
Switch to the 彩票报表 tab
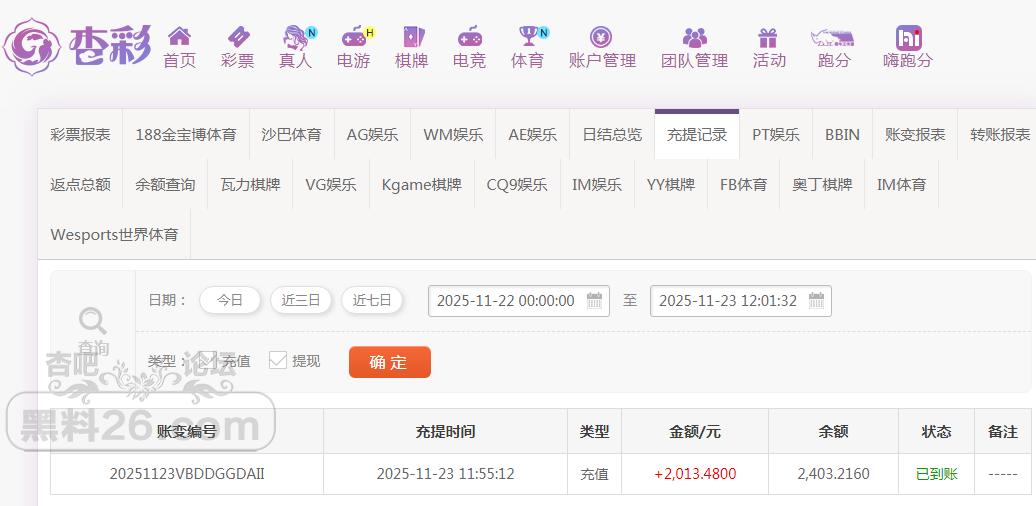pyautogui.click(x=80, y=134)
